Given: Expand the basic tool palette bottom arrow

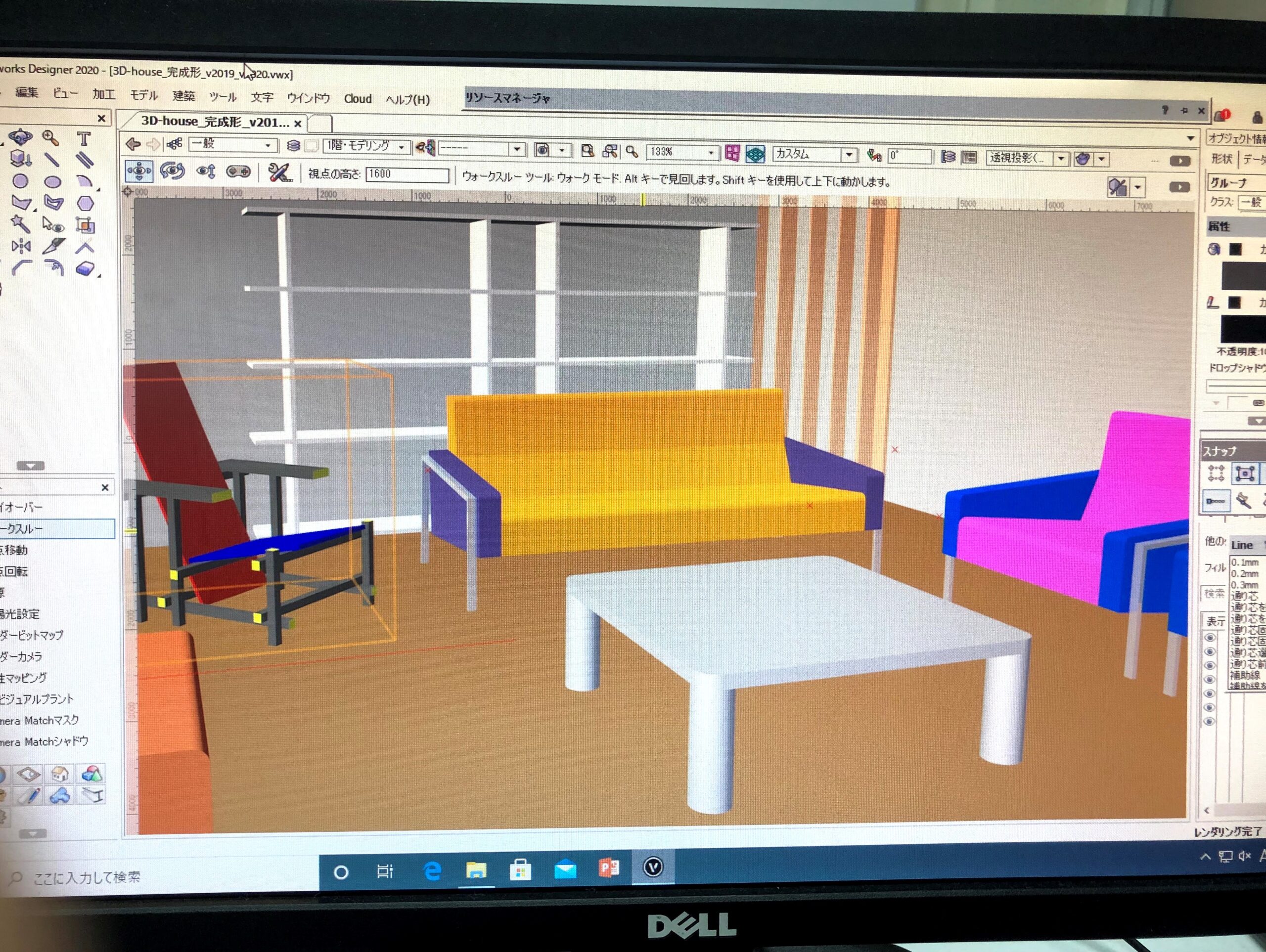Looking at the screenshot, I should click(30, 466).
